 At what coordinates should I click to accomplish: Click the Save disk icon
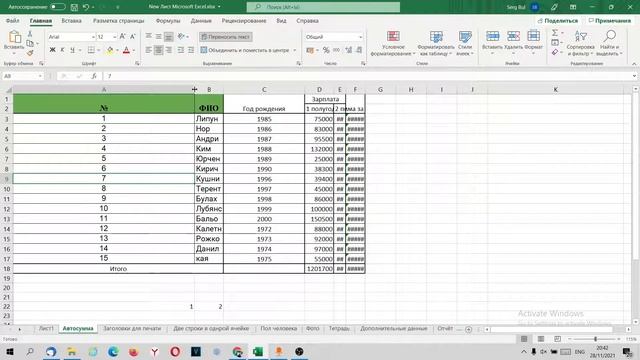pos(74,7)
